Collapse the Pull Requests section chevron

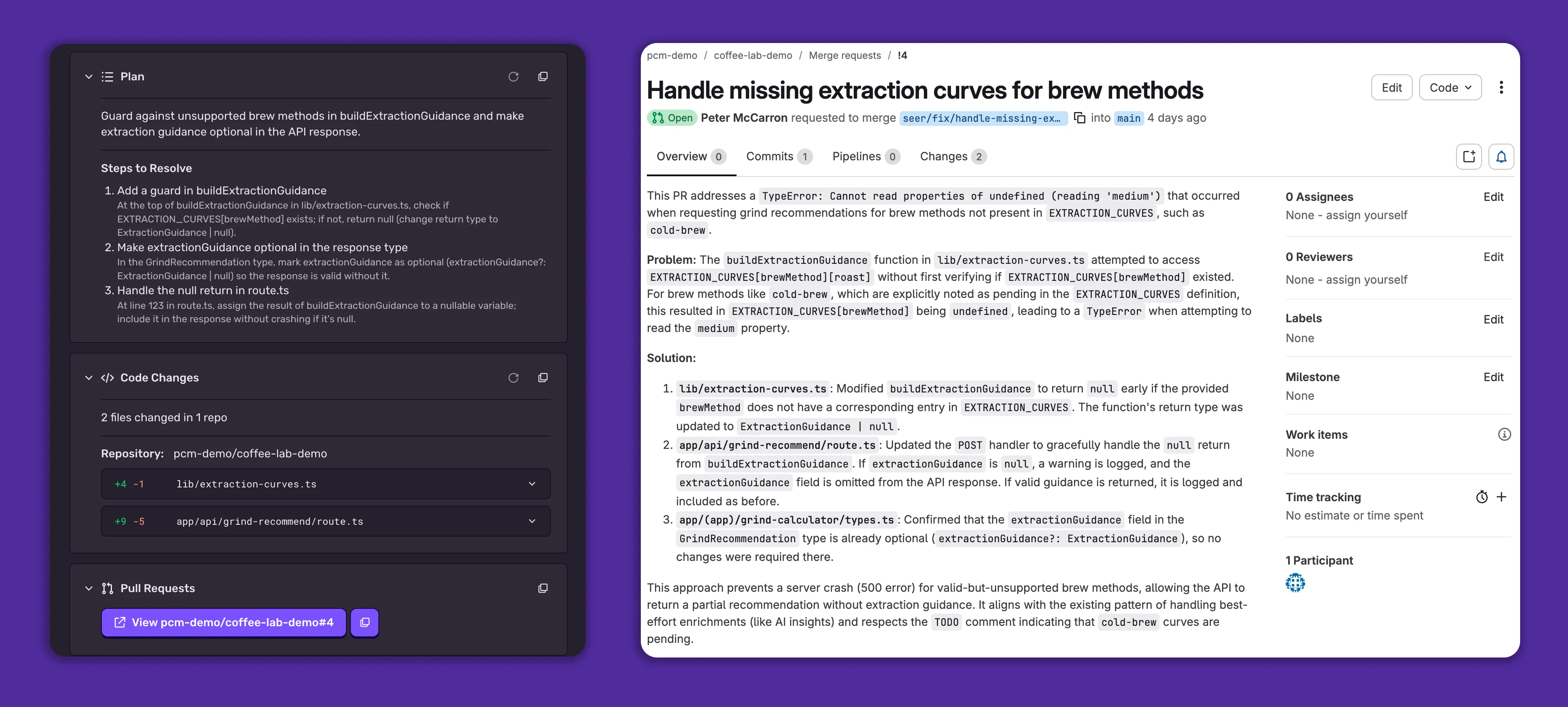coord(89,588)
